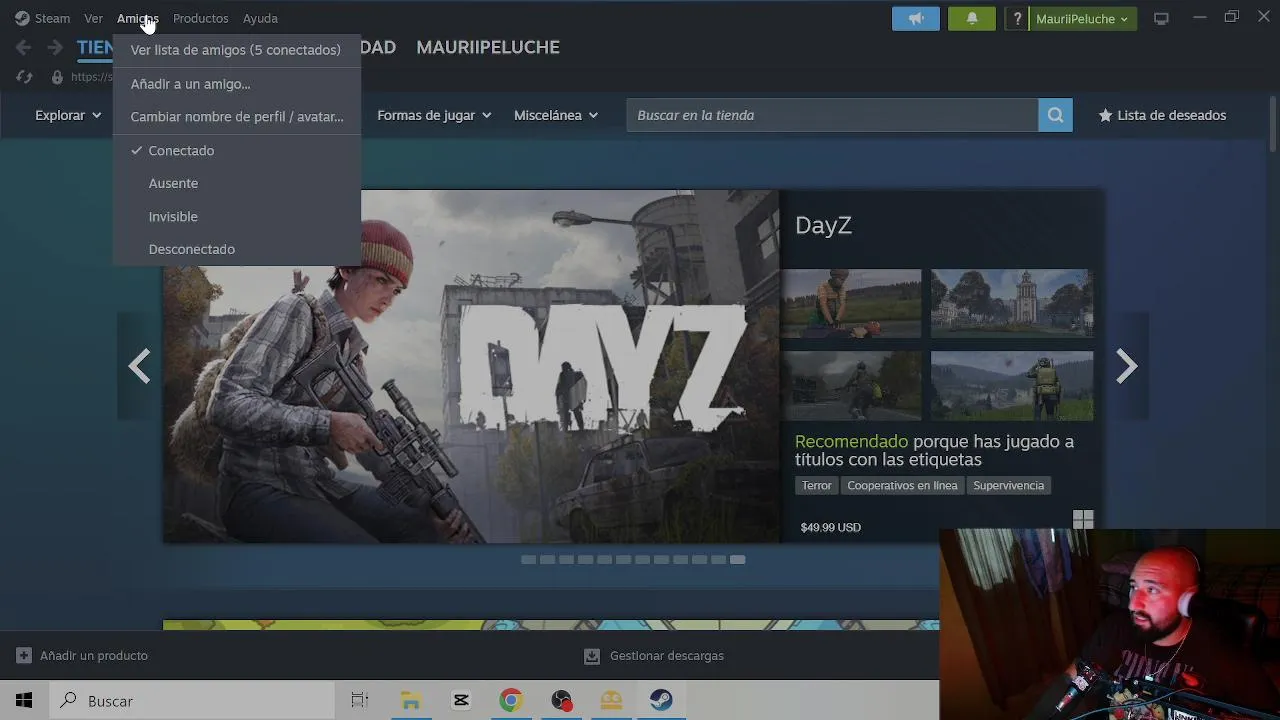1280x720 pixels.
Task: Open File Explorer from taskbar
Action: (410, 700)
